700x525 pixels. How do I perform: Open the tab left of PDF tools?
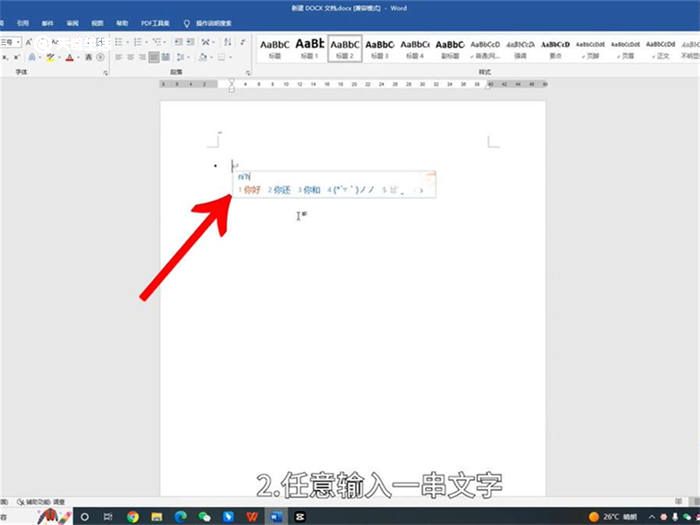coord(121,23)
